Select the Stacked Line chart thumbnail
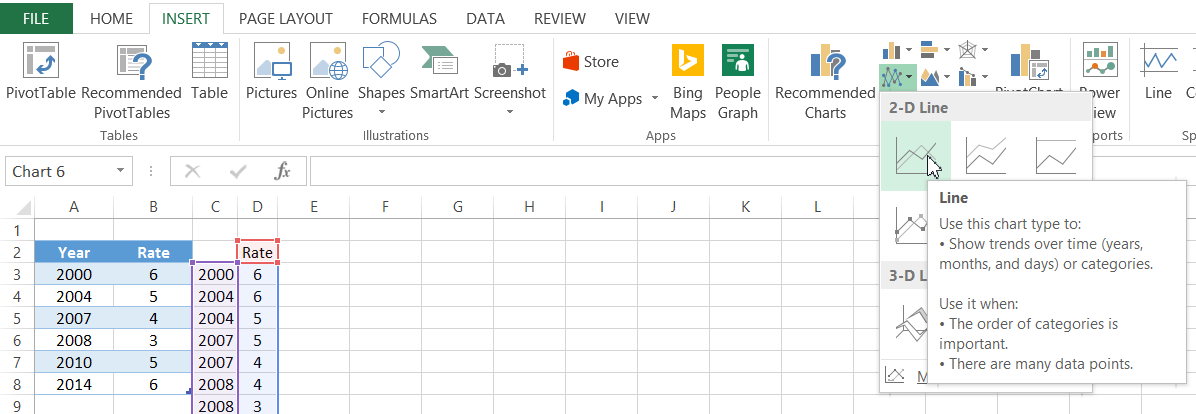The height and width of the screenshot is (414, 1196). pyautogui.click(x=985, y=156)
